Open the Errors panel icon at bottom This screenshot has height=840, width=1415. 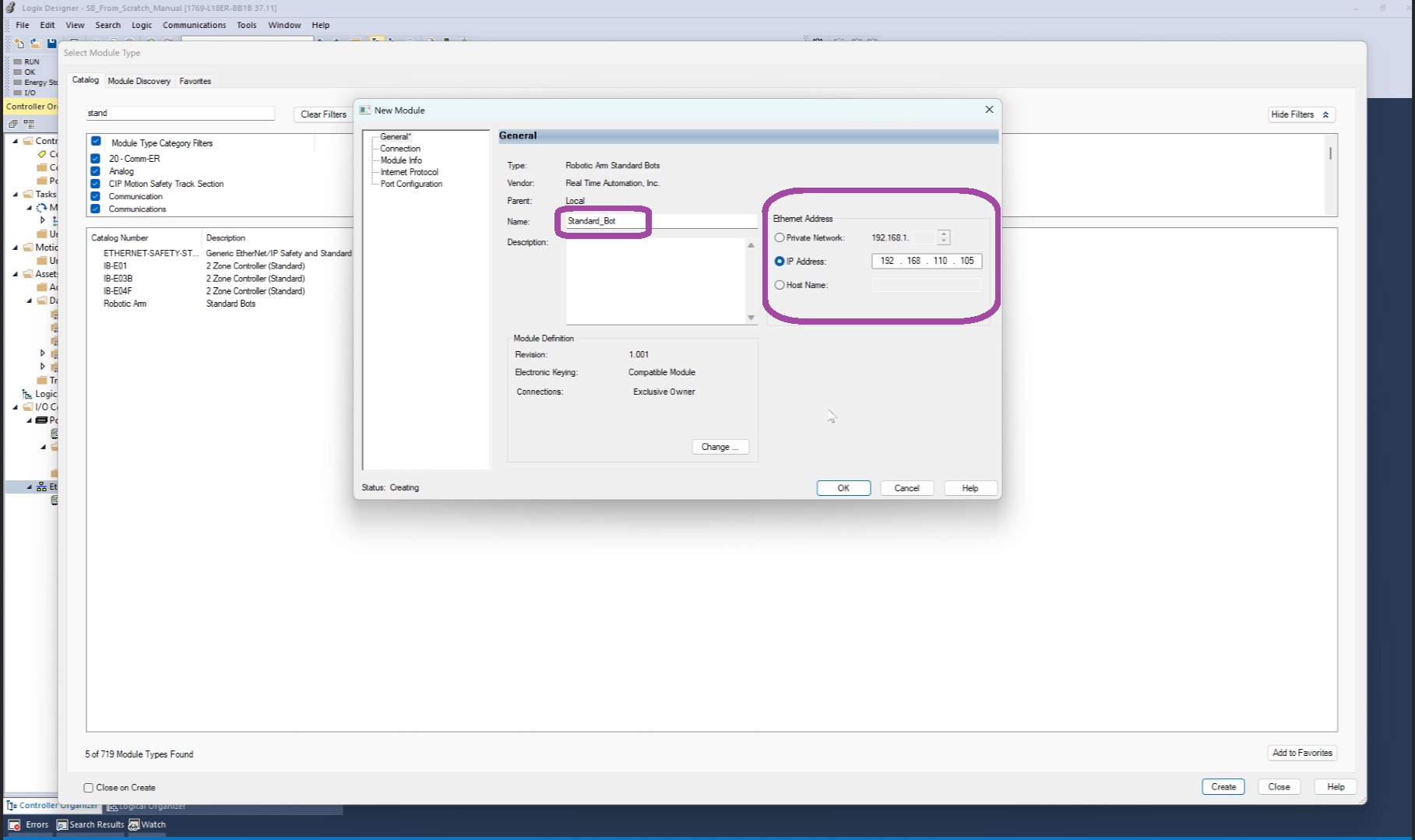click(14, 825)
